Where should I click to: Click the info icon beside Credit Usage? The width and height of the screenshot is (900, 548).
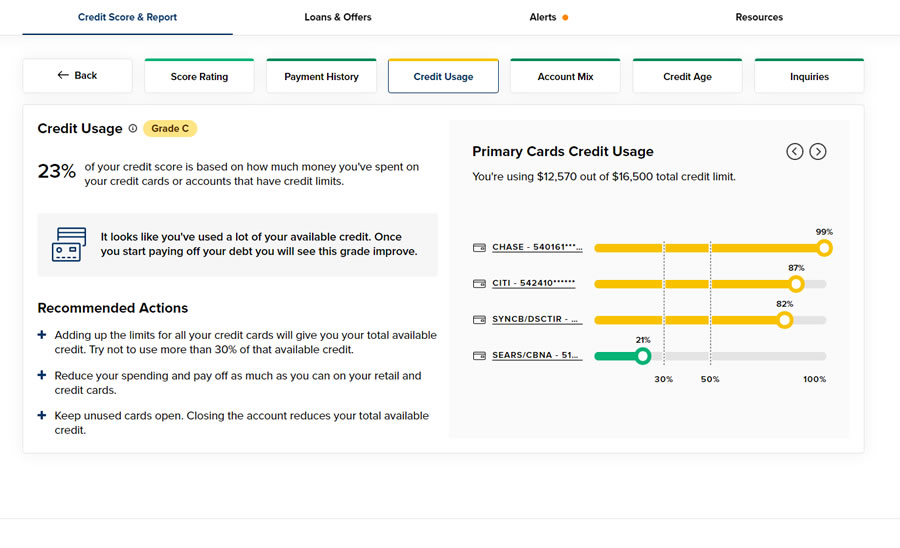(133, 129)
